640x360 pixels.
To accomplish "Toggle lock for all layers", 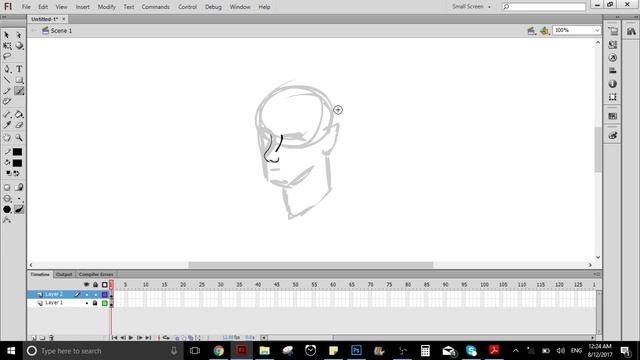I will (x=96, y=284).
